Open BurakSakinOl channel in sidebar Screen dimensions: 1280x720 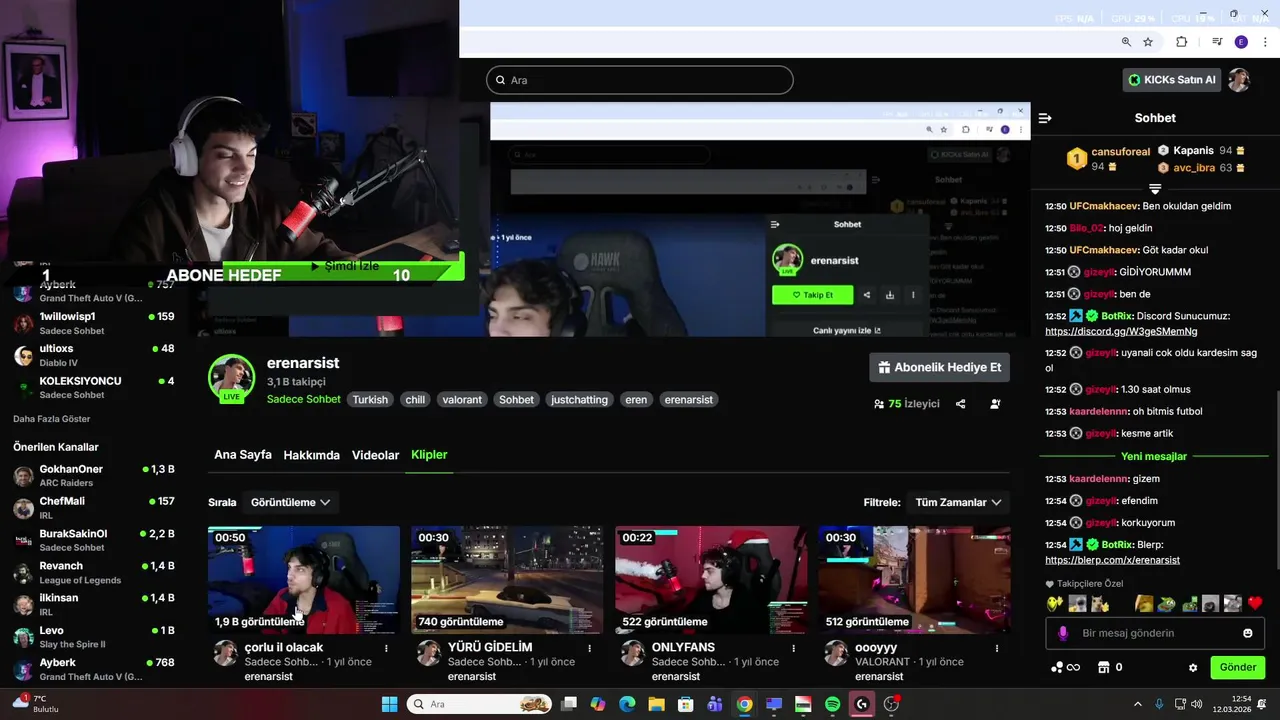94,540
